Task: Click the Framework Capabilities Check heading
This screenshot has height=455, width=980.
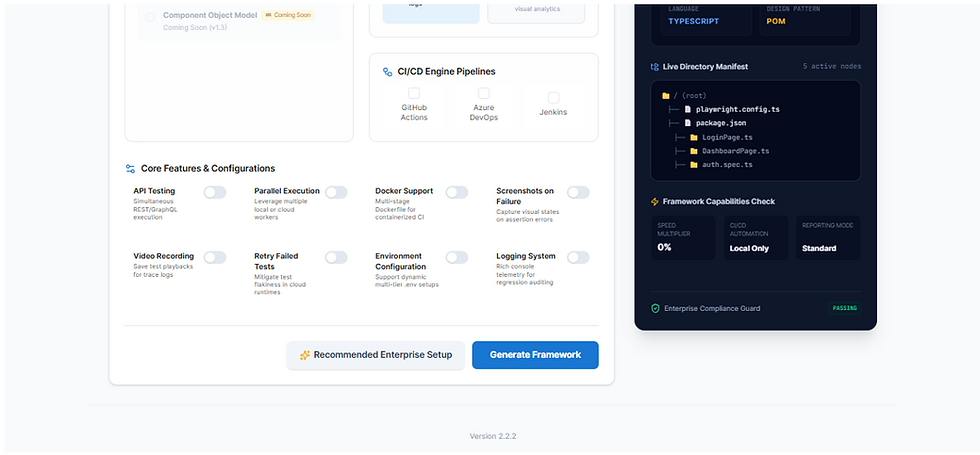Action: pos(719,202)
